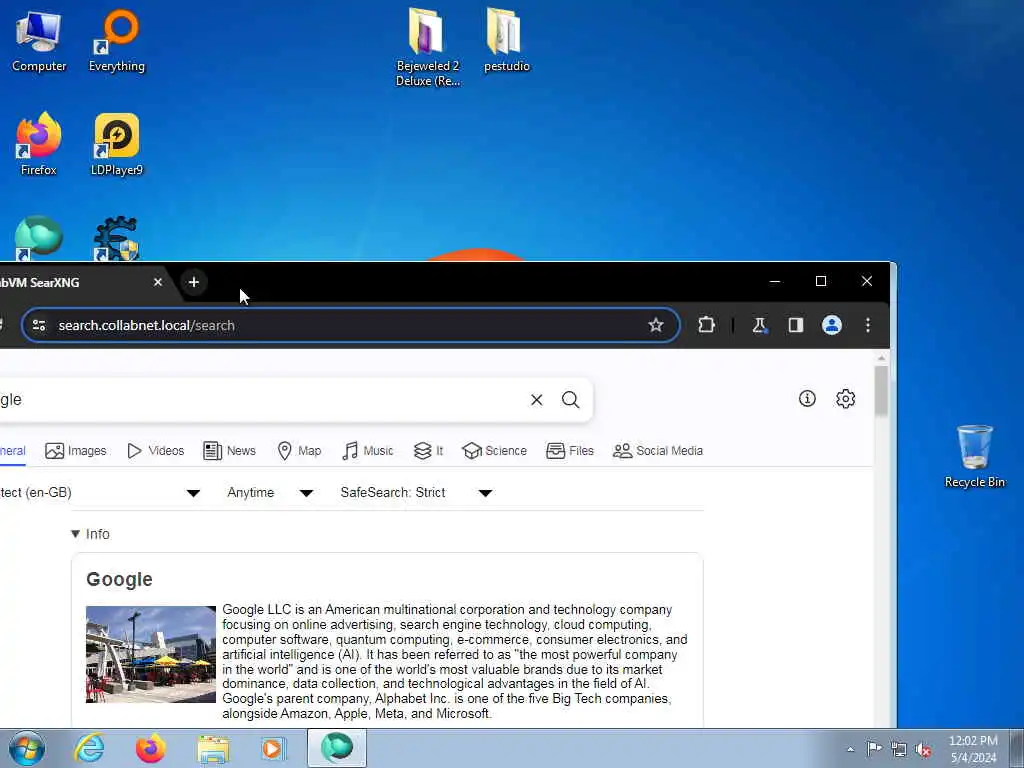Click the Google infobox photo
Image resolution: width=1024 pixels, height=768 pixels.
[x=151, y=654]
